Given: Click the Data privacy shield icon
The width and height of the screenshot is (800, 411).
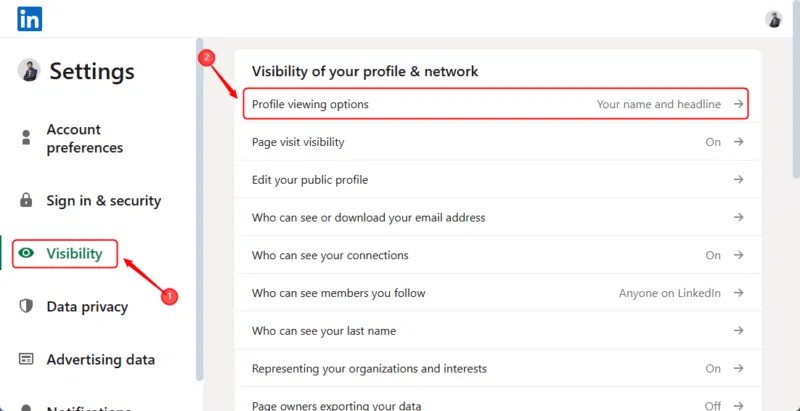Looking at the screenshot, I should point(27,306).
